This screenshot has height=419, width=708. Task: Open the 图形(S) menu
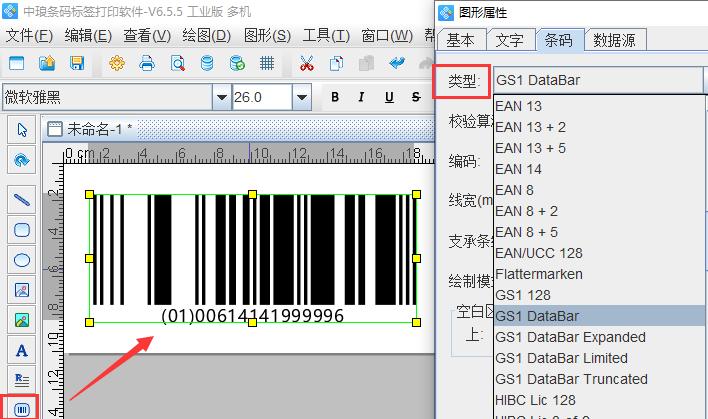(x=267, y=35)
